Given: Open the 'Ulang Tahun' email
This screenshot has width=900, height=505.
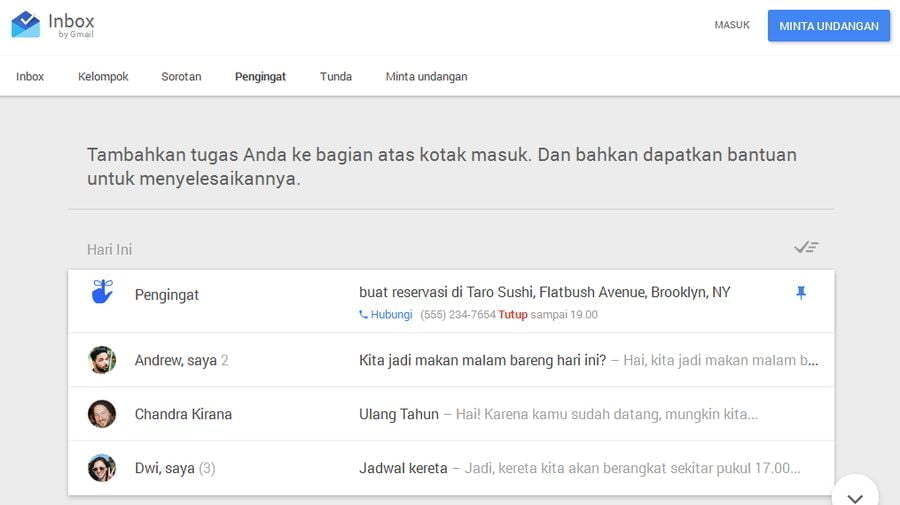Looking at the screenshot, I should coord(399,414).
